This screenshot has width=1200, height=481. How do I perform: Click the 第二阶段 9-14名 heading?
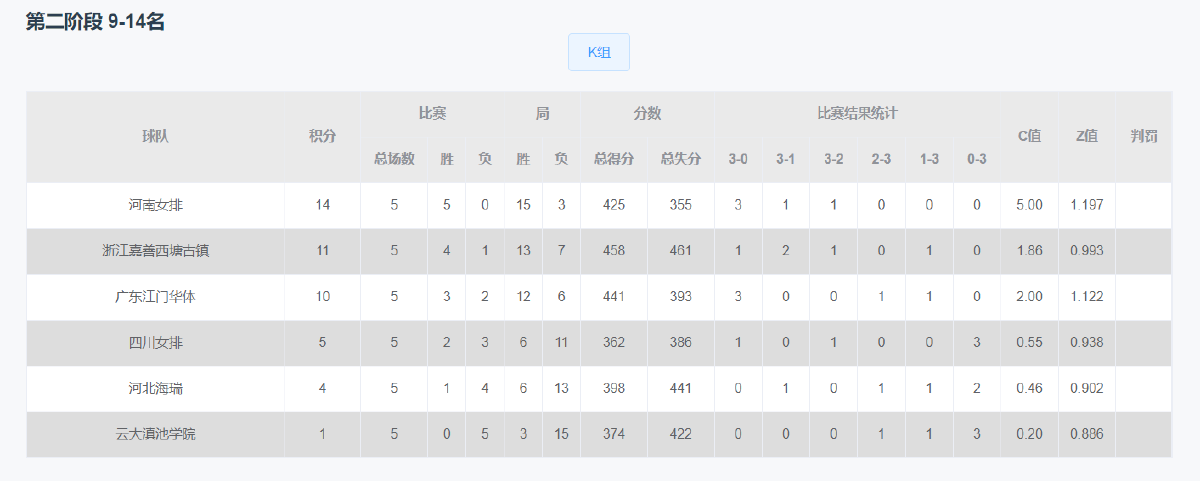pyautogui.click(x=95, y=22)
